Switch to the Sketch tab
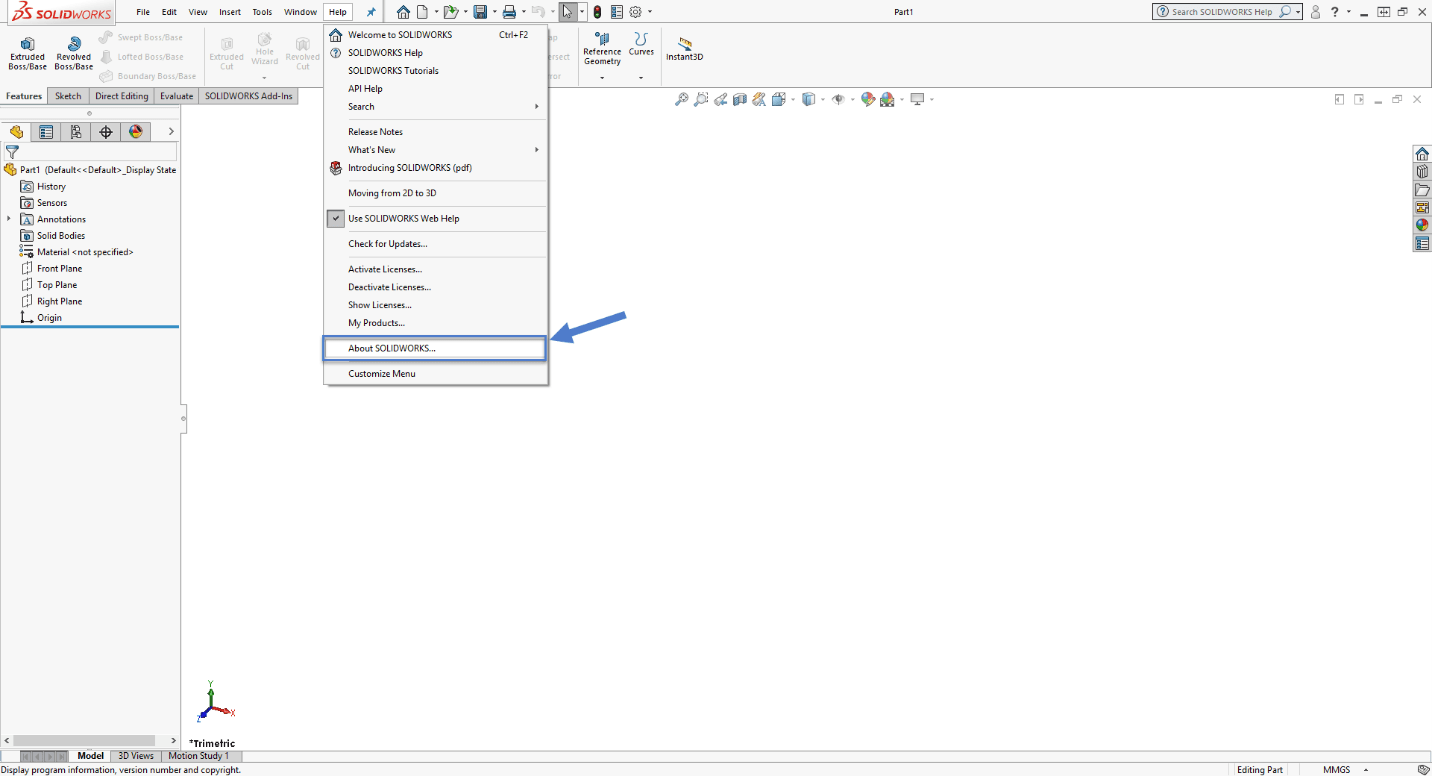Viewport: 1432px width, 776px height. click(x=68, y=96)
